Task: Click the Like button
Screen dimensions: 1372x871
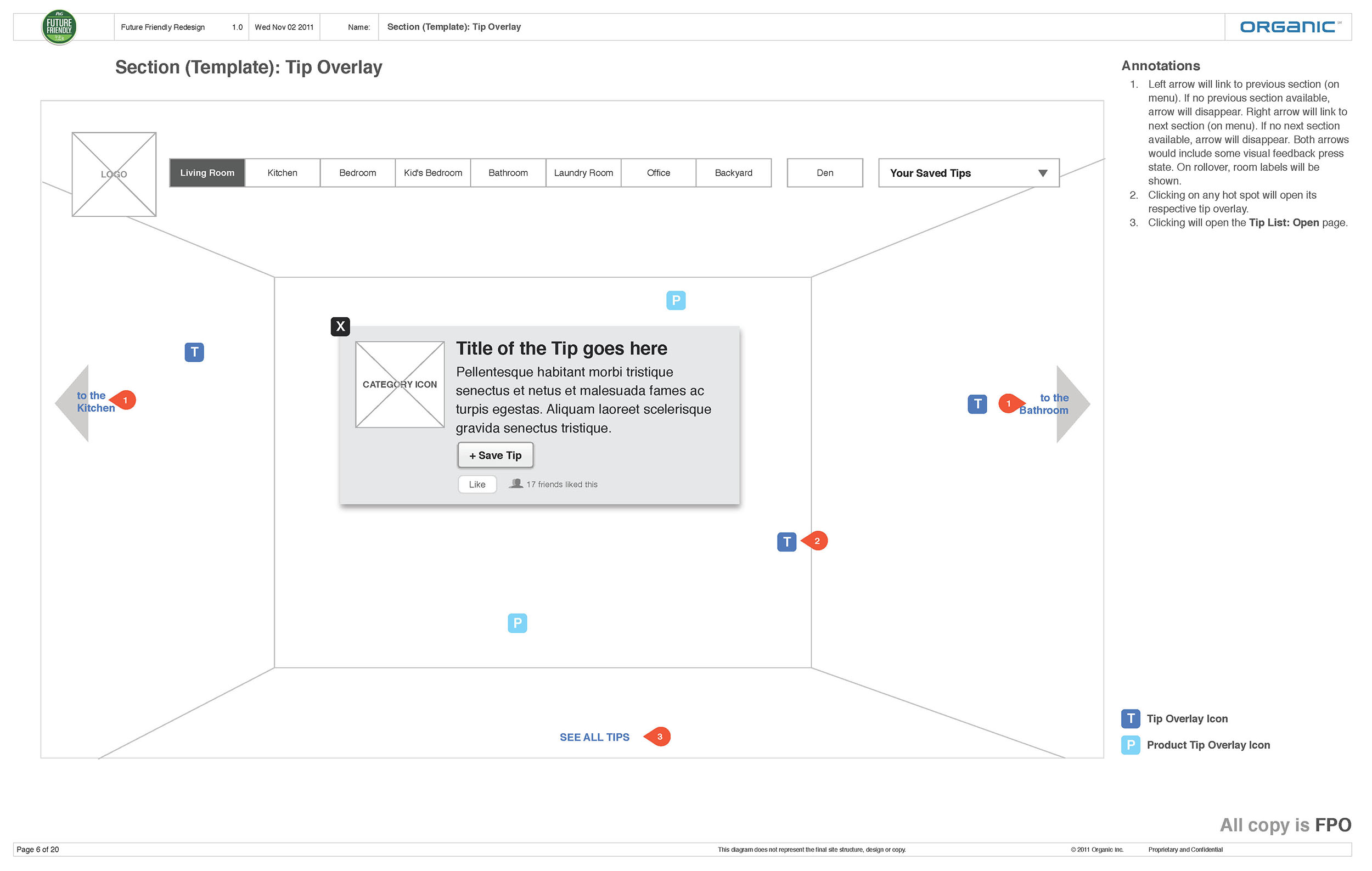Action: (477, 484)
